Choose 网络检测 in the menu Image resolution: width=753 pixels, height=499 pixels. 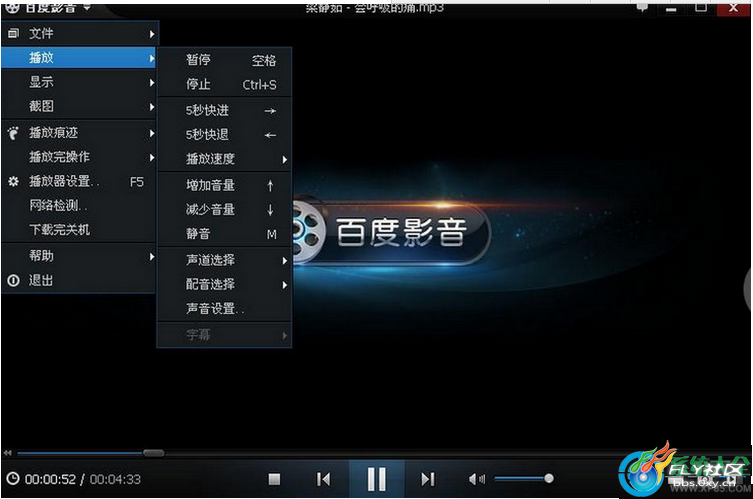(80, 206)
